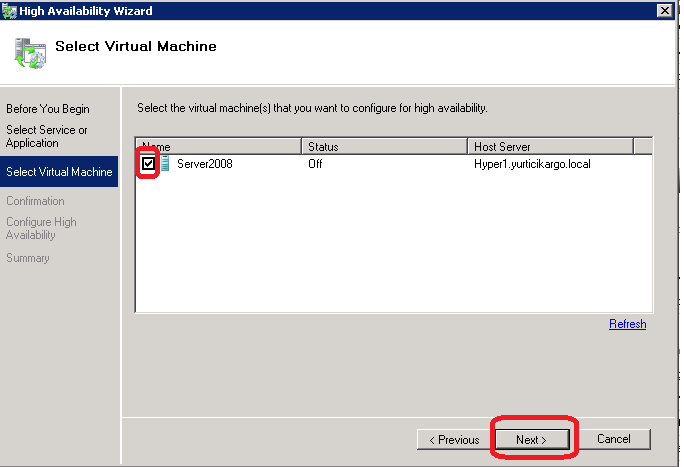Go to the Before You Begin step

(x=48, y=109)
